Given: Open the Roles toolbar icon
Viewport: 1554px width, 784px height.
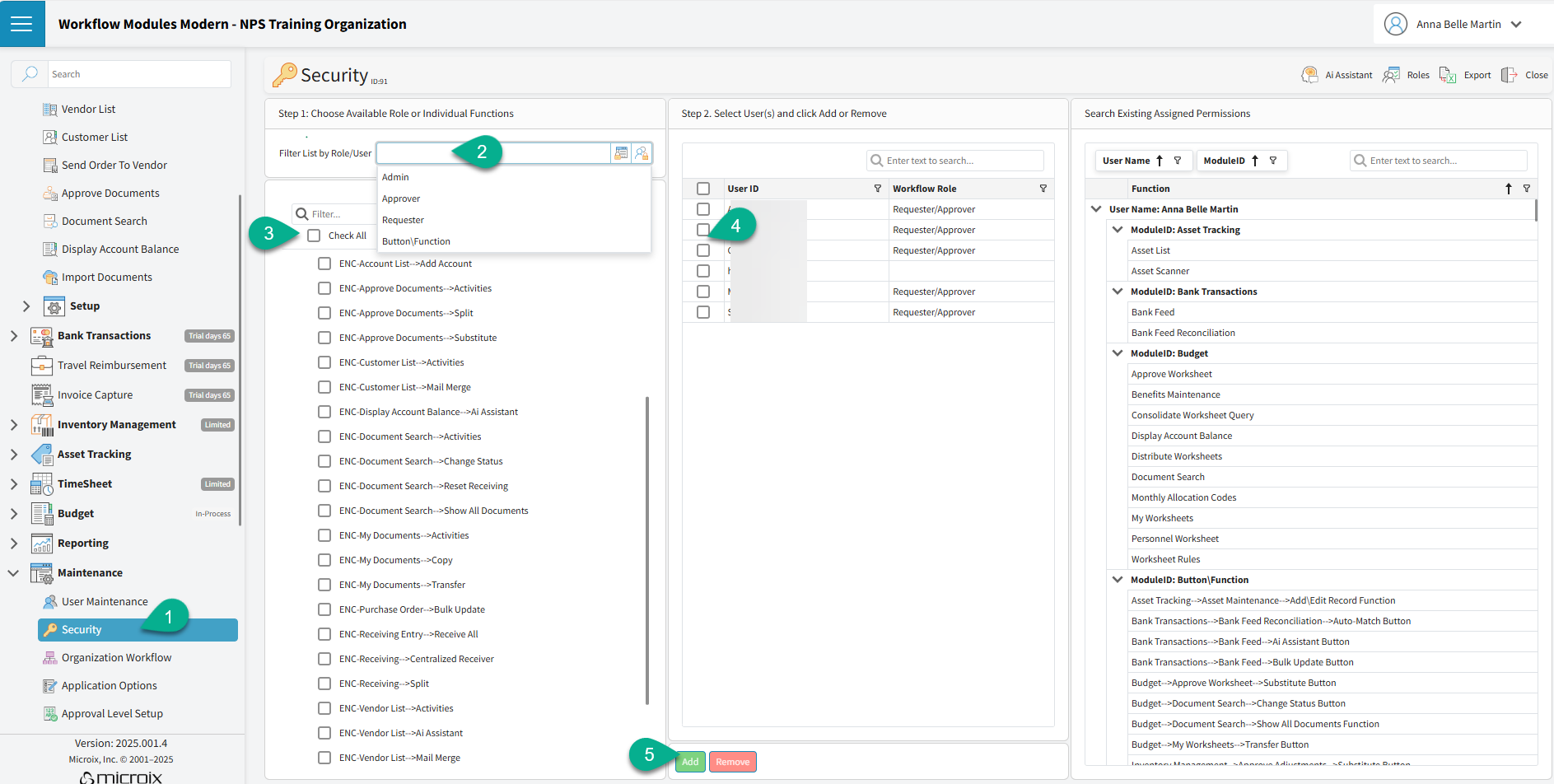Looking at the screenshot, I should tap(1391, 75).
